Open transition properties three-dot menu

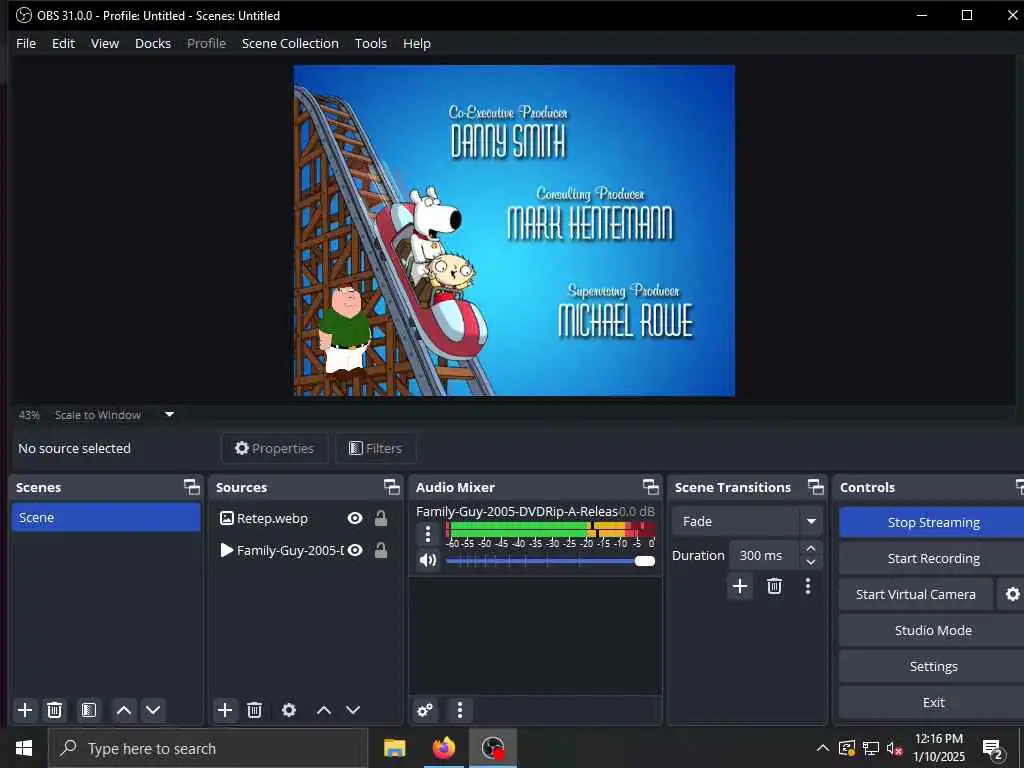pos(808,586)
